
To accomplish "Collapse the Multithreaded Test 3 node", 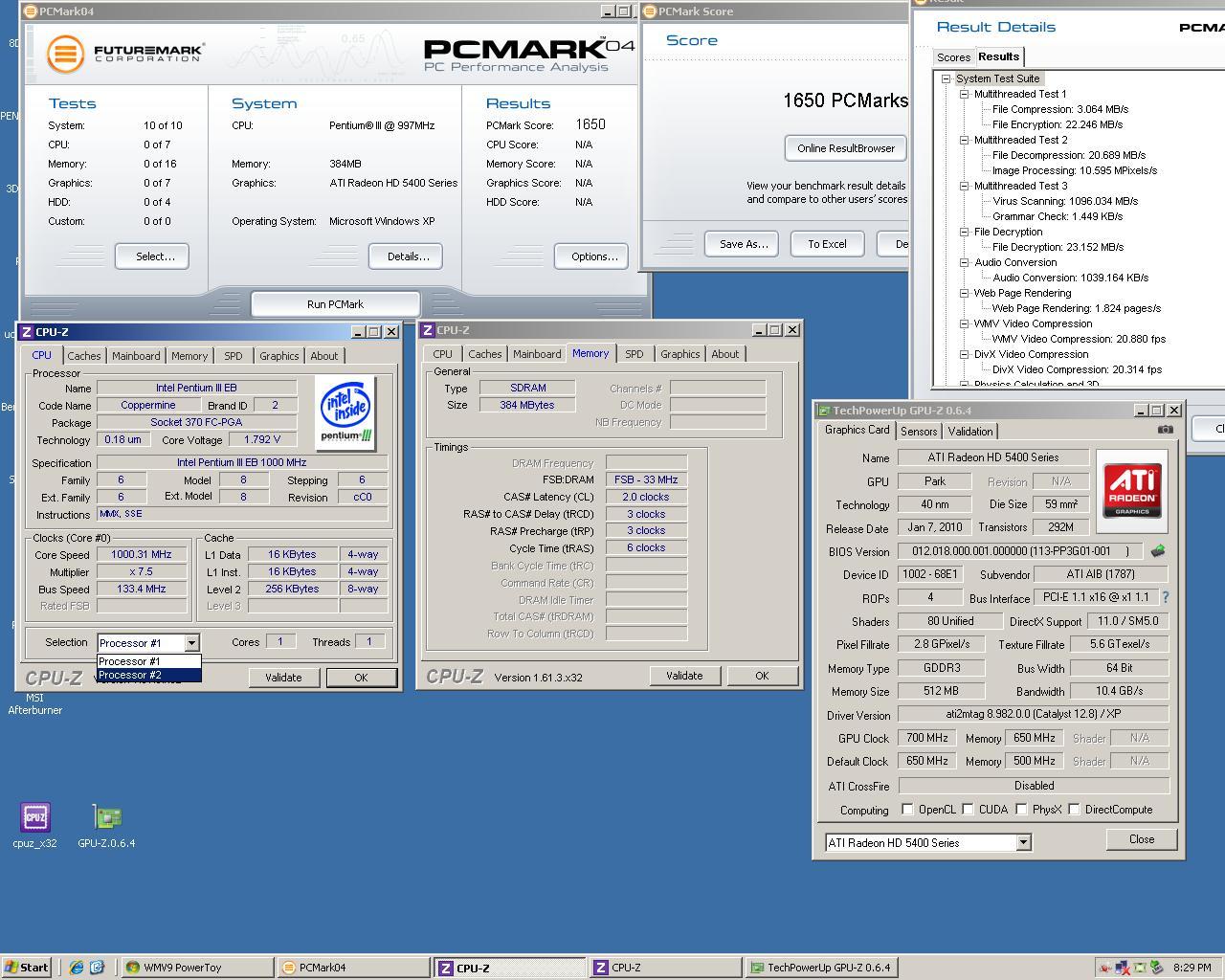I will (964, 186).
